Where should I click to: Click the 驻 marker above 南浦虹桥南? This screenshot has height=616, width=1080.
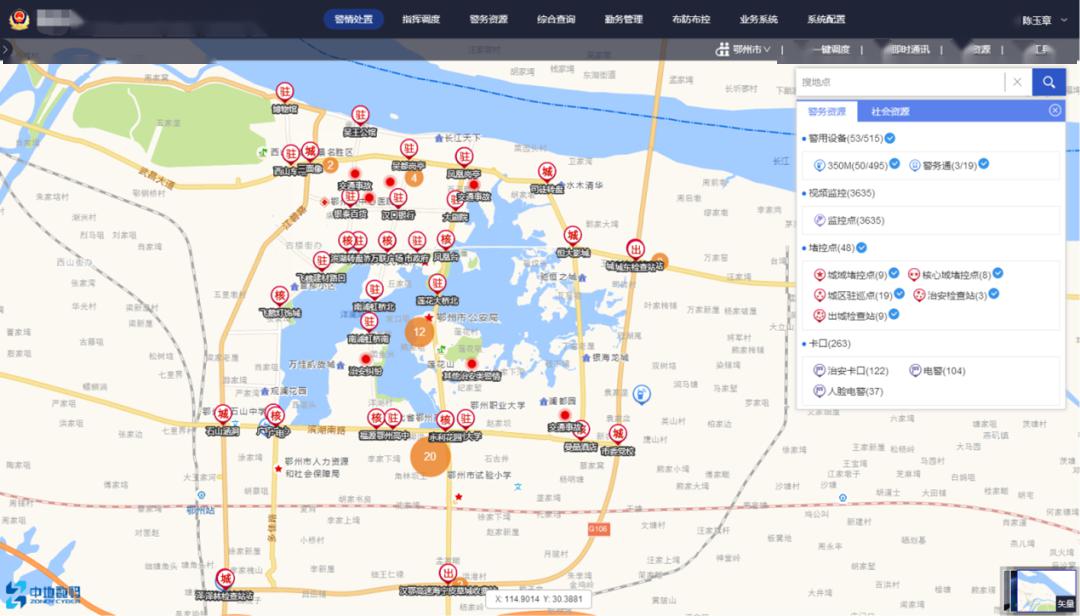pos(369,322)
